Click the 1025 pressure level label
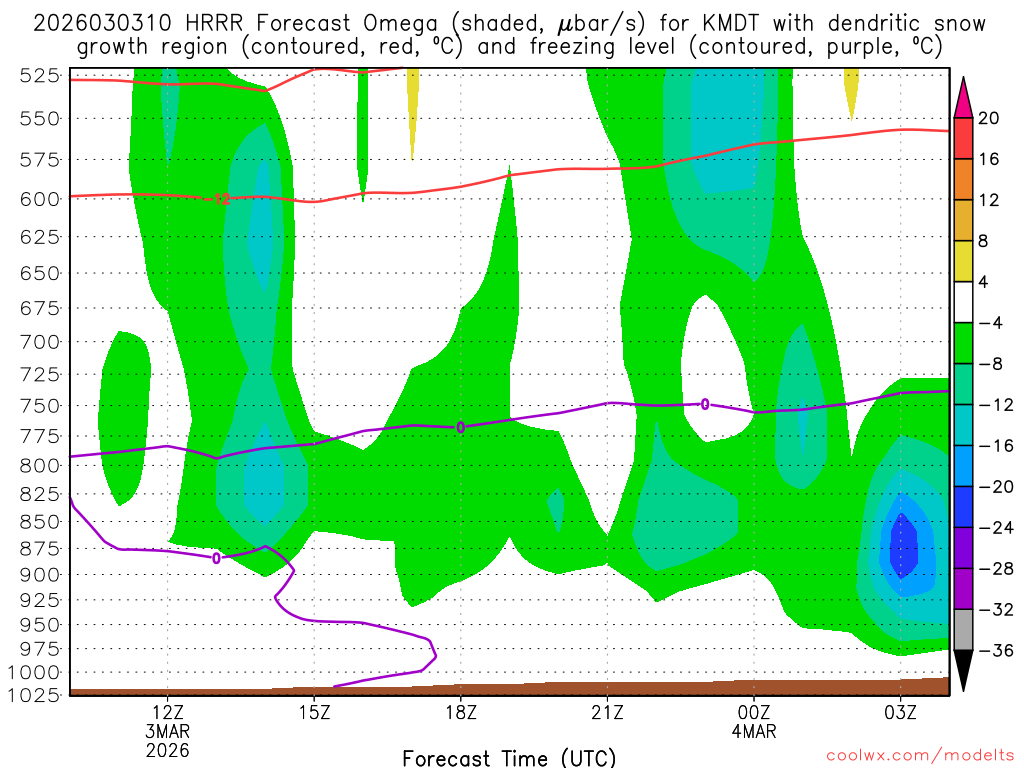1024x768 pixels. point(34,694)
